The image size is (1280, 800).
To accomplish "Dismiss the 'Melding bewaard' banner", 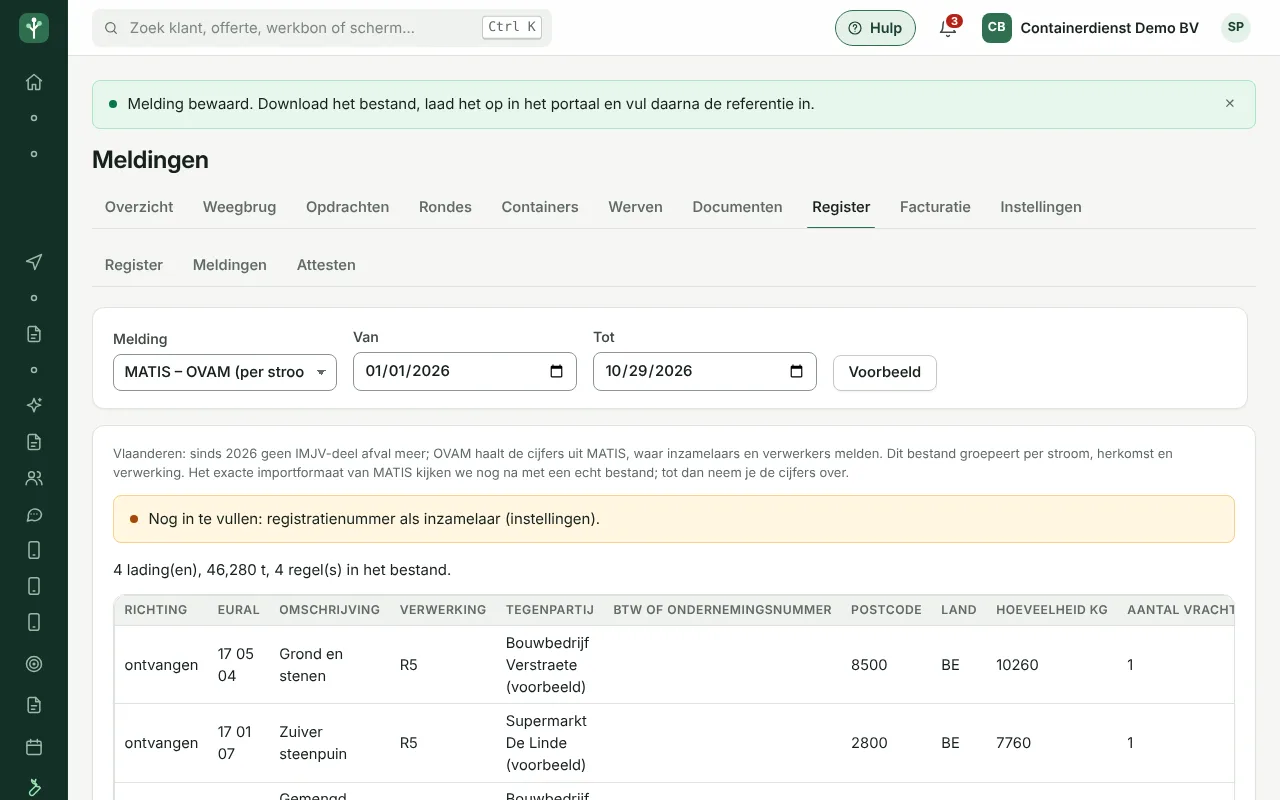I will (1230, 103).
